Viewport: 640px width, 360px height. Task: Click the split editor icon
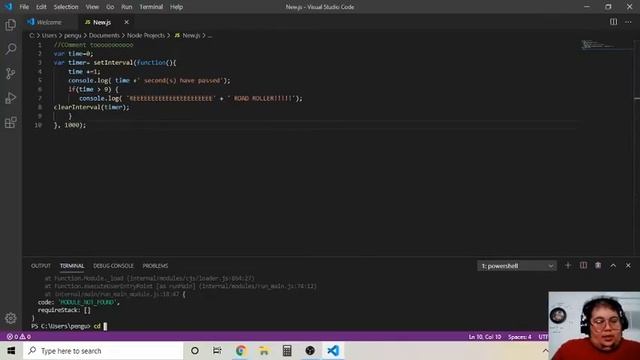[x=613, y=22]
